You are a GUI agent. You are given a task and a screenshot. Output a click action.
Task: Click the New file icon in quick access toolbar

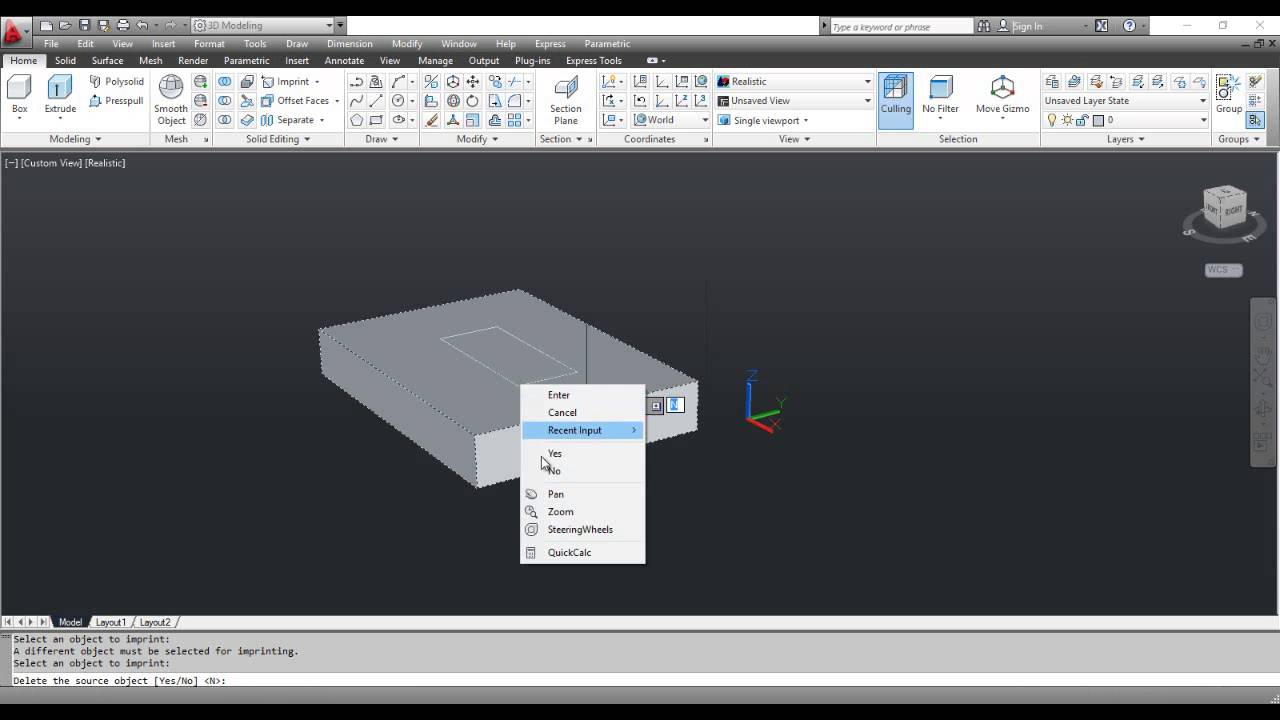46,25
